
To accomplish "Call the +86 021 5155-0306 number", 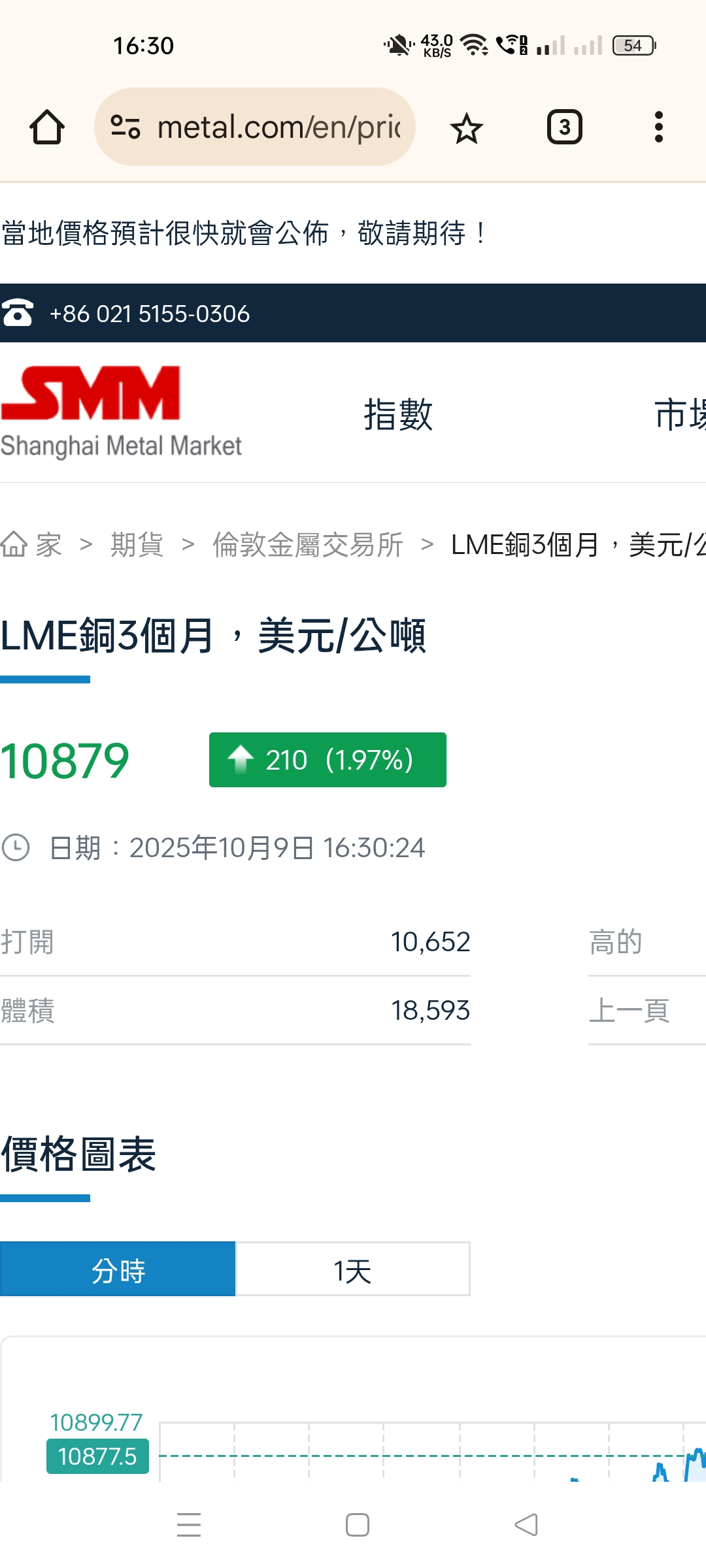I will [150, 314].
